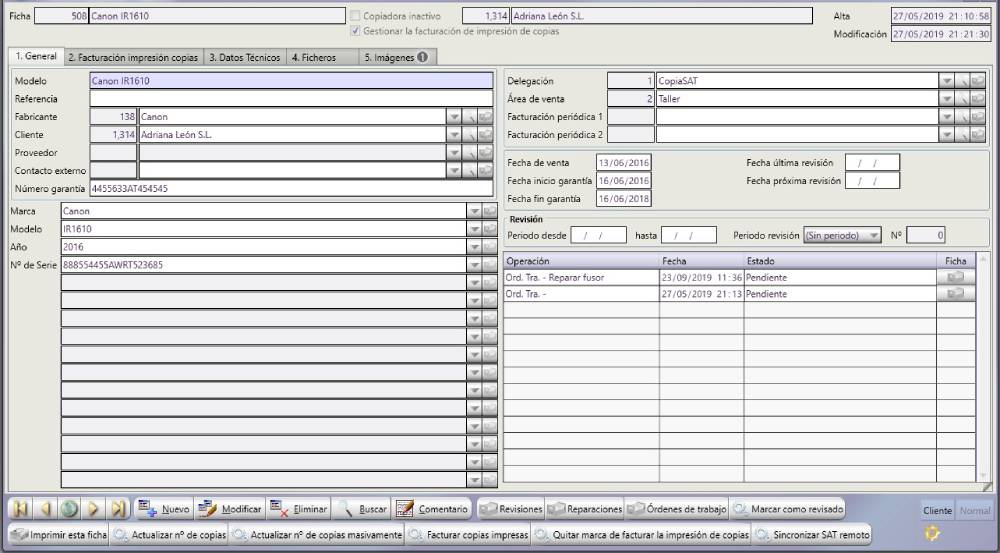Open the Periodo revisión combo box
This screenshot has height=553, width=1000.
click(842, 235)
